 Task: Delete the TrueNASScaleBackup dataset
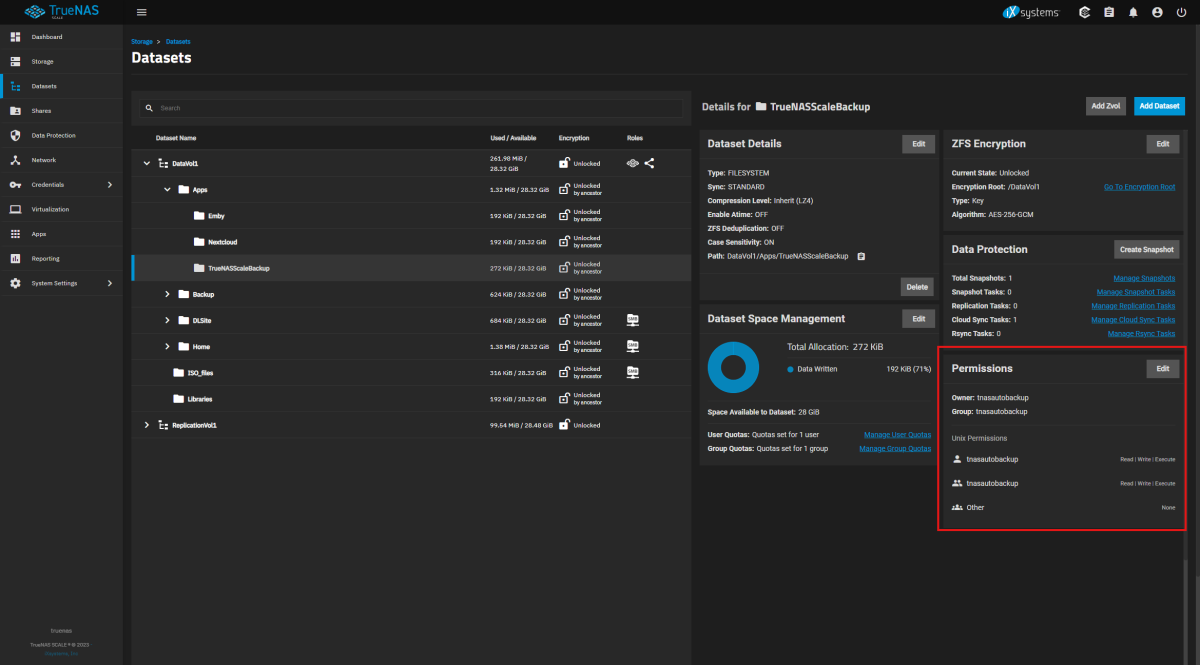point(917,286)
